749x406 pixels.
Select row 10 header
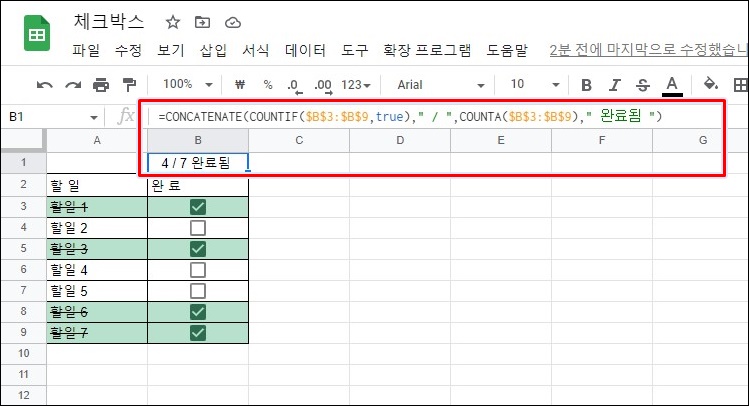23,353
